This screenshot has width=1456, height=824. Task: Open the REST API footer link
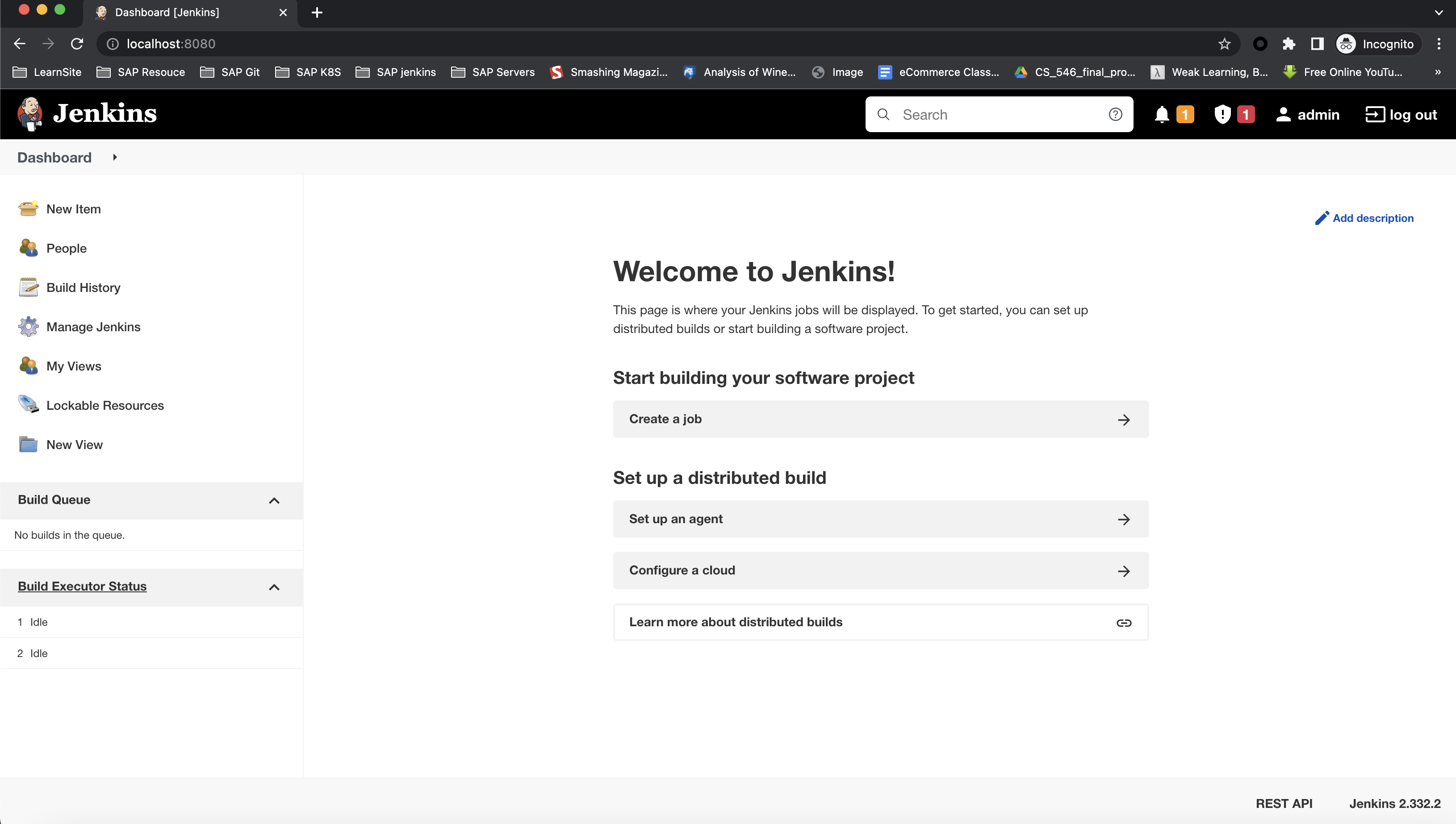tap(1283, 803)
